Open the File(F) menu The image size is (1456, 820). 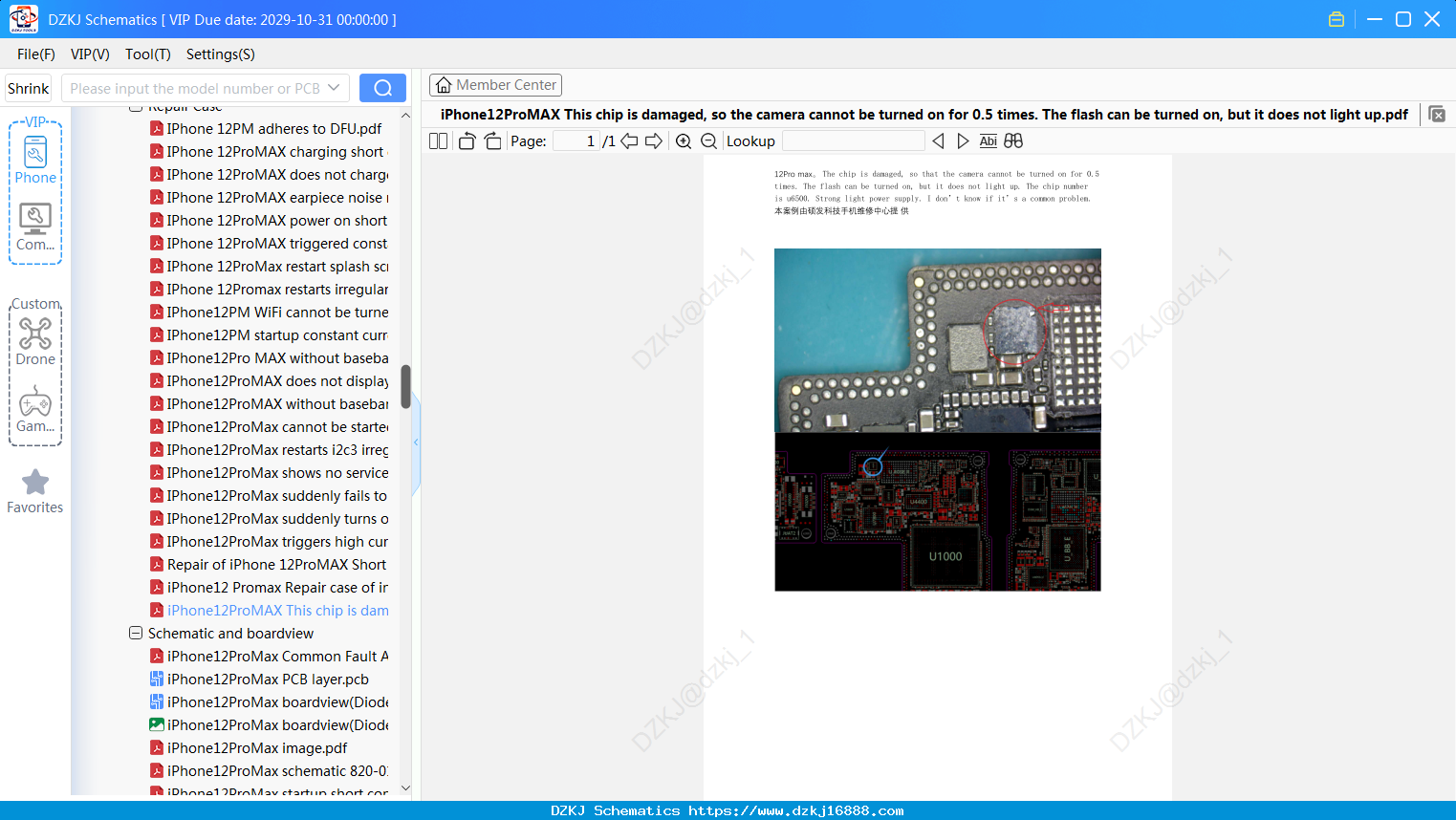pos(36,54)
